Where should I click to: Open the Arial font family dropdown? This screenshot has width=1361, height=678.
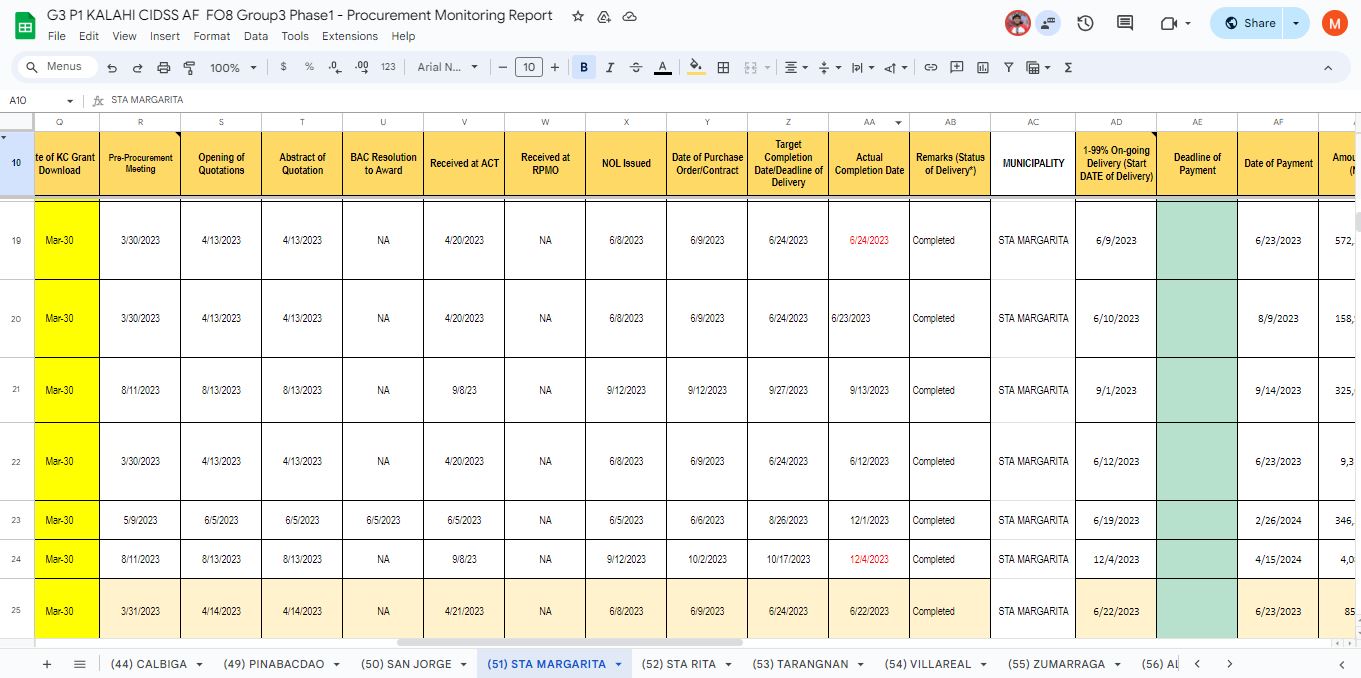(x=447, y=67)
